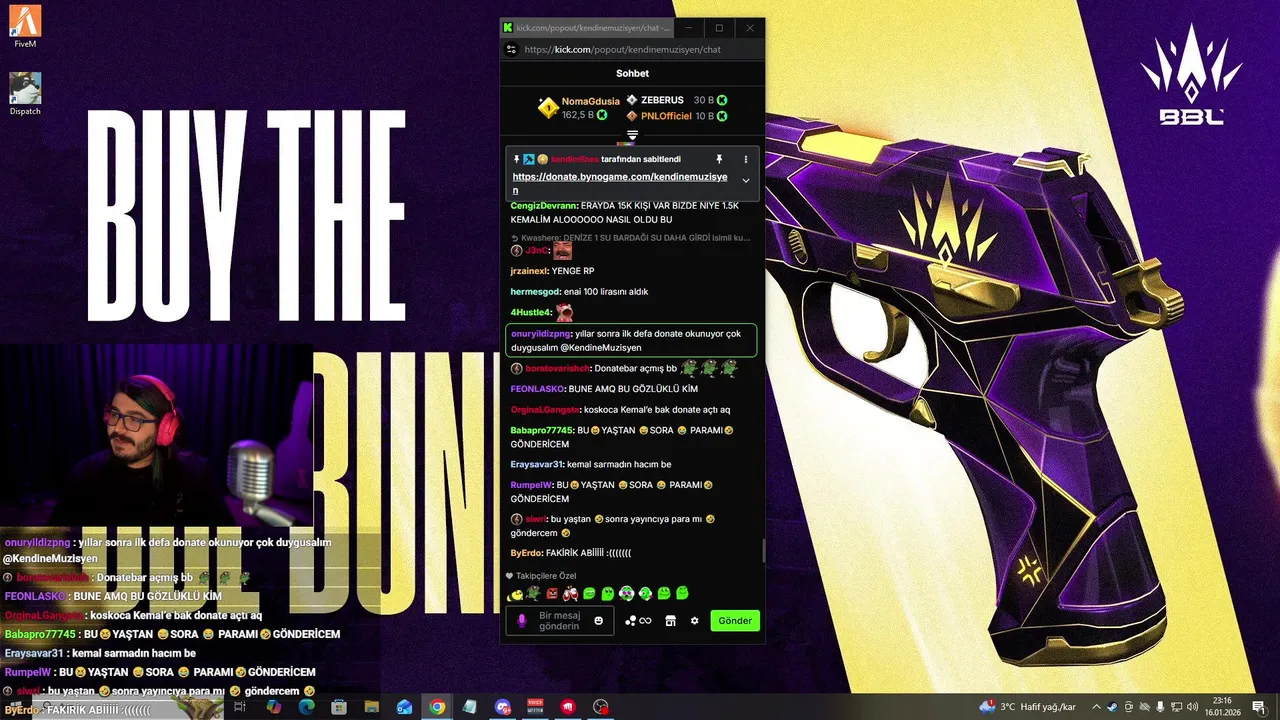Screen dimensions: 1280x720
Task: Open Google Chrome from the taskbar
Action: click(x=437, y=707)
